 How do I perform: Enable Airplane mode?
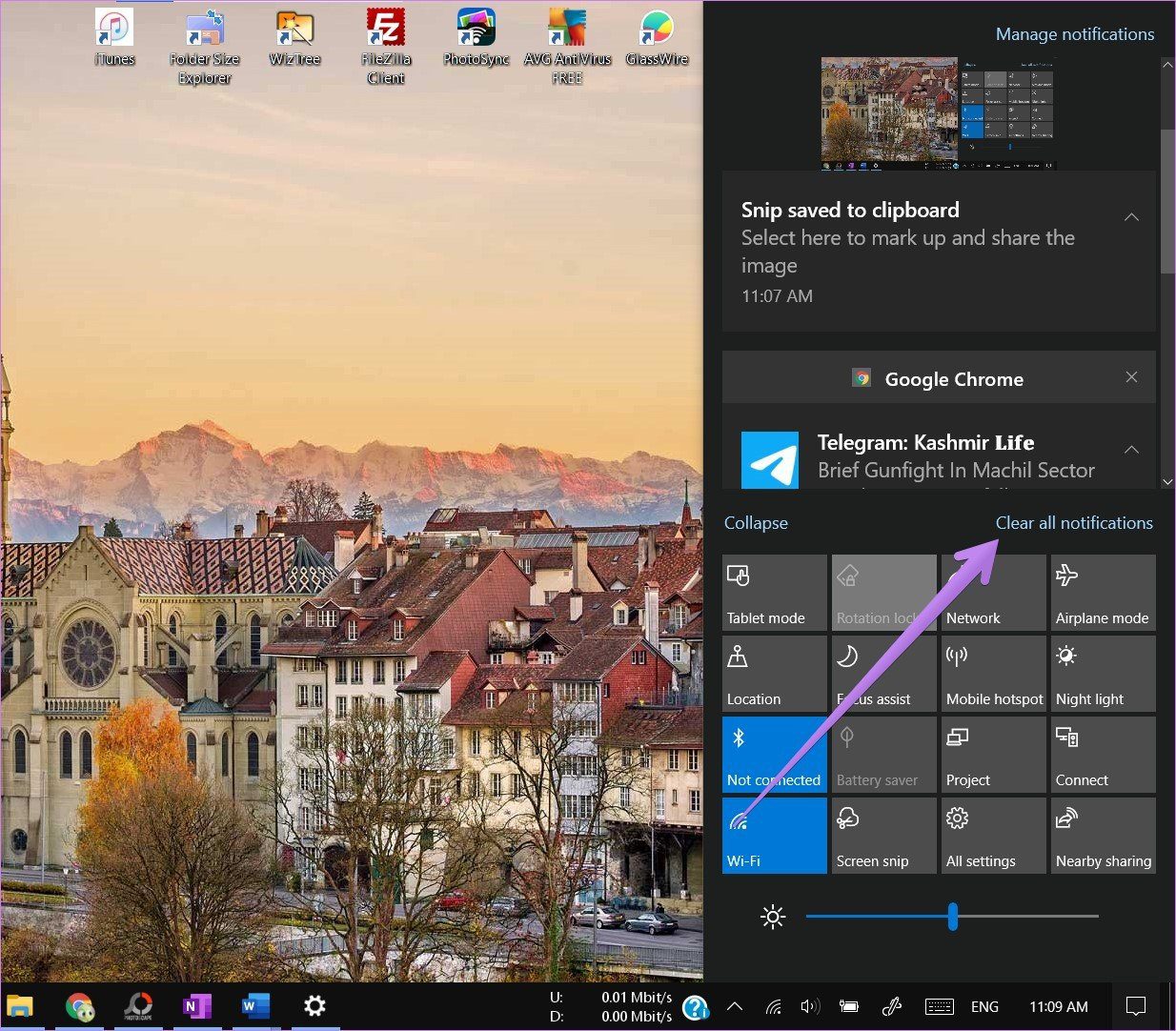[1103, 593]
